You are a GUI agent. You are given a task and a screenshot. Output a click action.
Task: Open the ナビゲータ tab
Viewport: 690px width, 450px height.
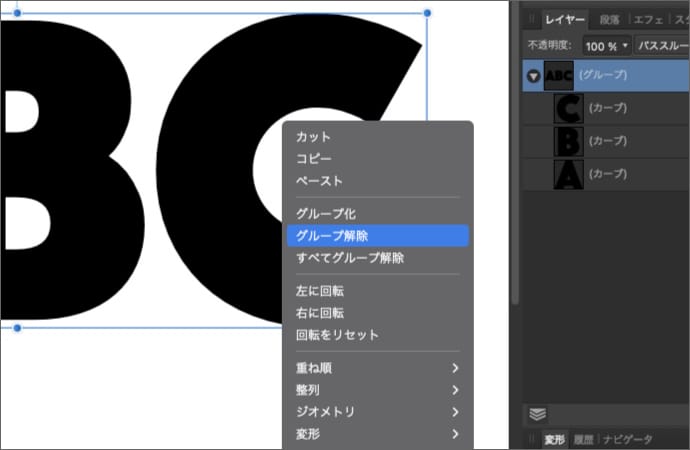click(628, 440)
